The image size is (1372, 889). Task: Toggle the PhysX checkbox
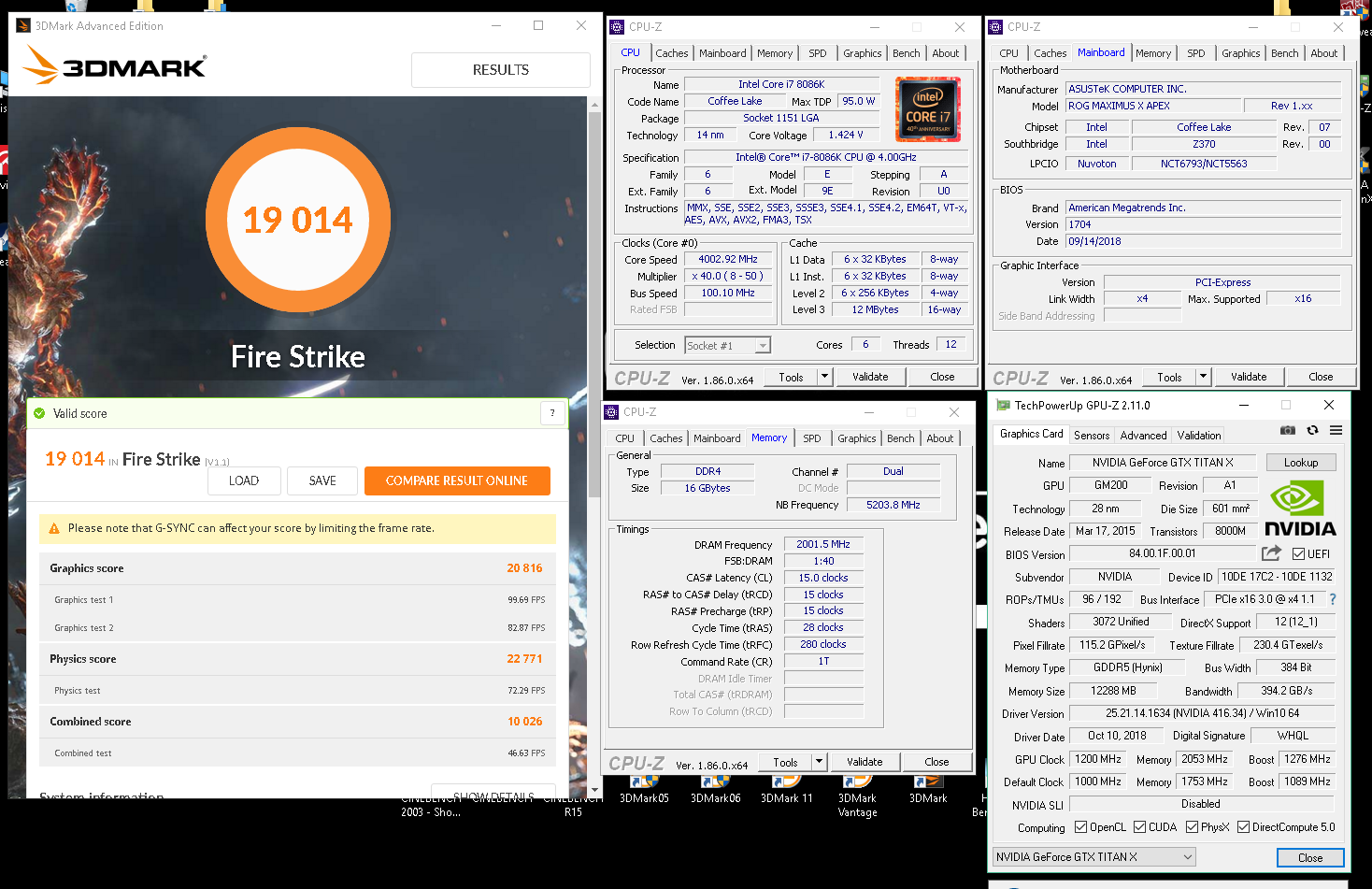(1192, 826)
